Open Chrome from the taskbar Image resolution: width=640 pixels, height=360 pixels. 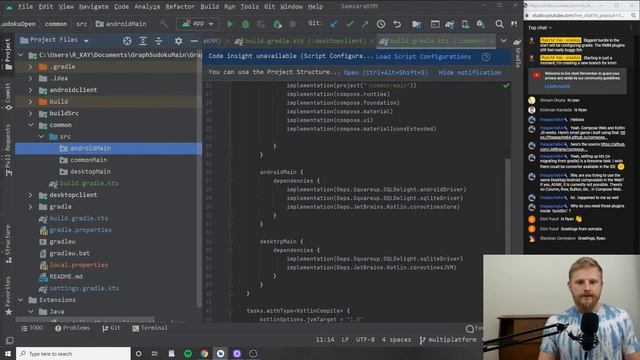204,353
